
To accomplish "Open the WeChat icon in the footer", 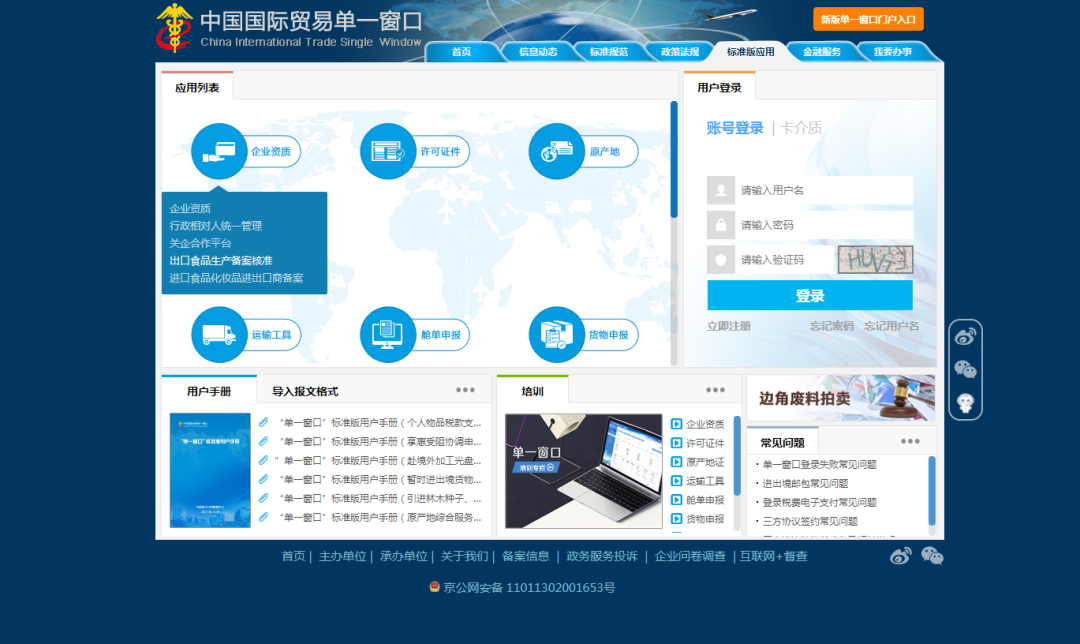I will coord(932,556).
